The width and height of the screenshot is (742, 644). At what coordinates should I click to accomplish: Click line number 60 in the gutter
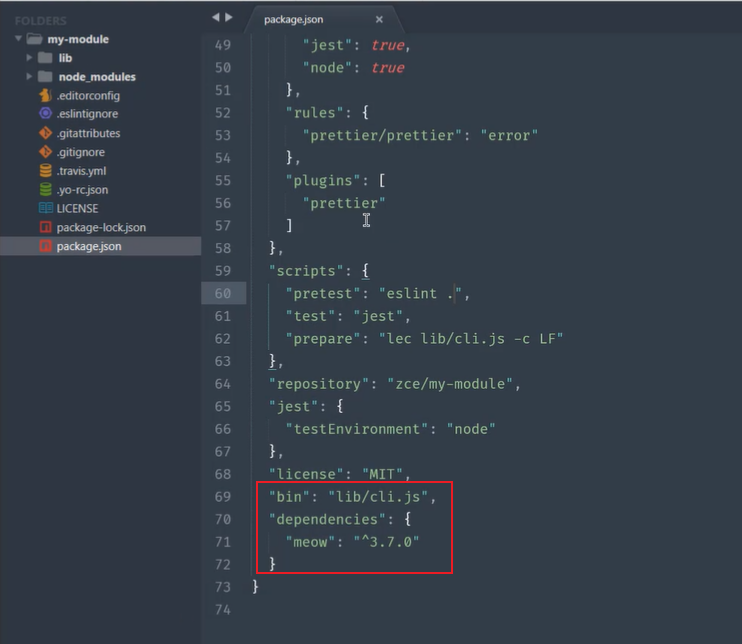(222, 293)
